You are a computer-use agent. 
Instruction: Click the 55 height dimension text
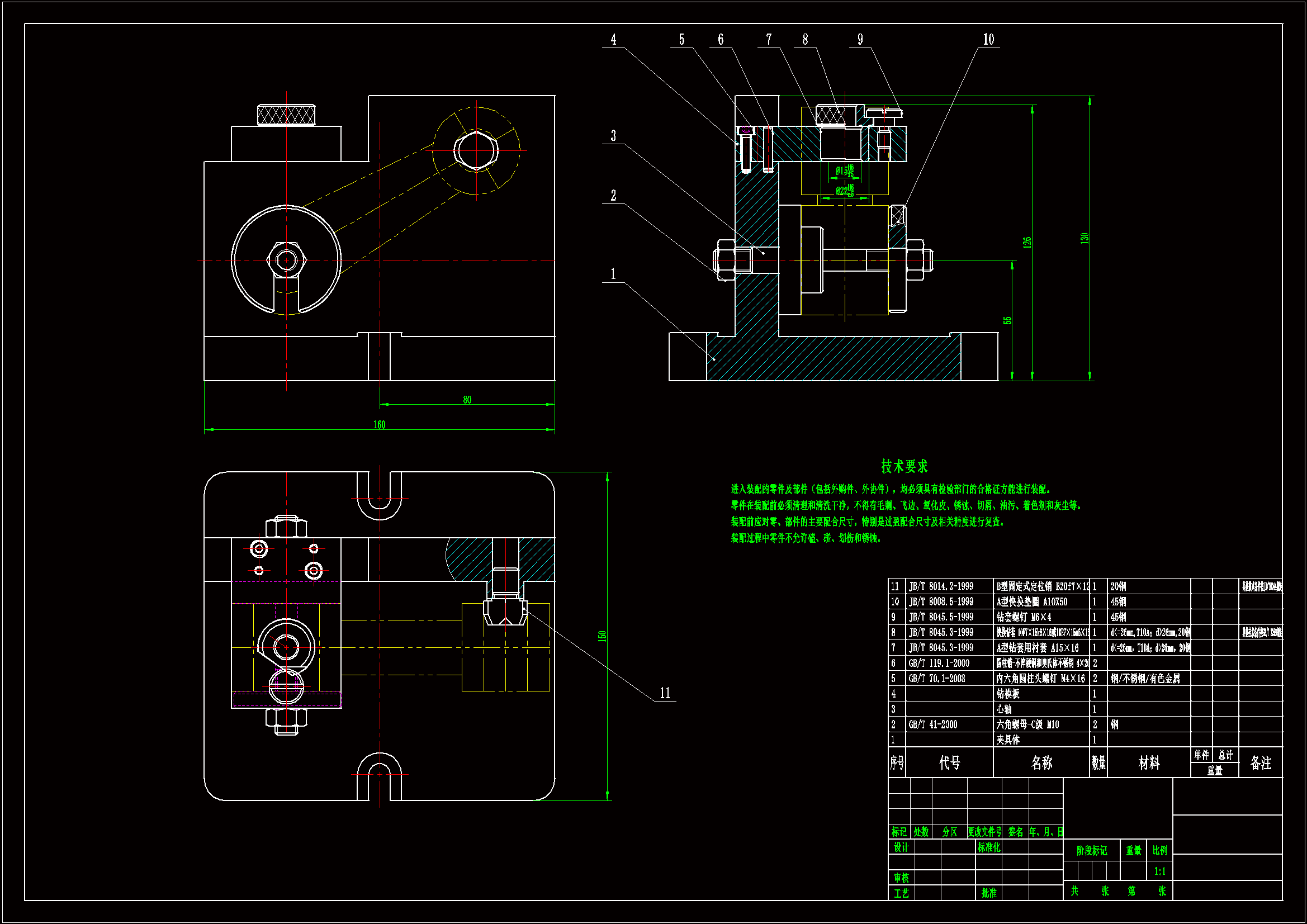[x=1007, y=320]
